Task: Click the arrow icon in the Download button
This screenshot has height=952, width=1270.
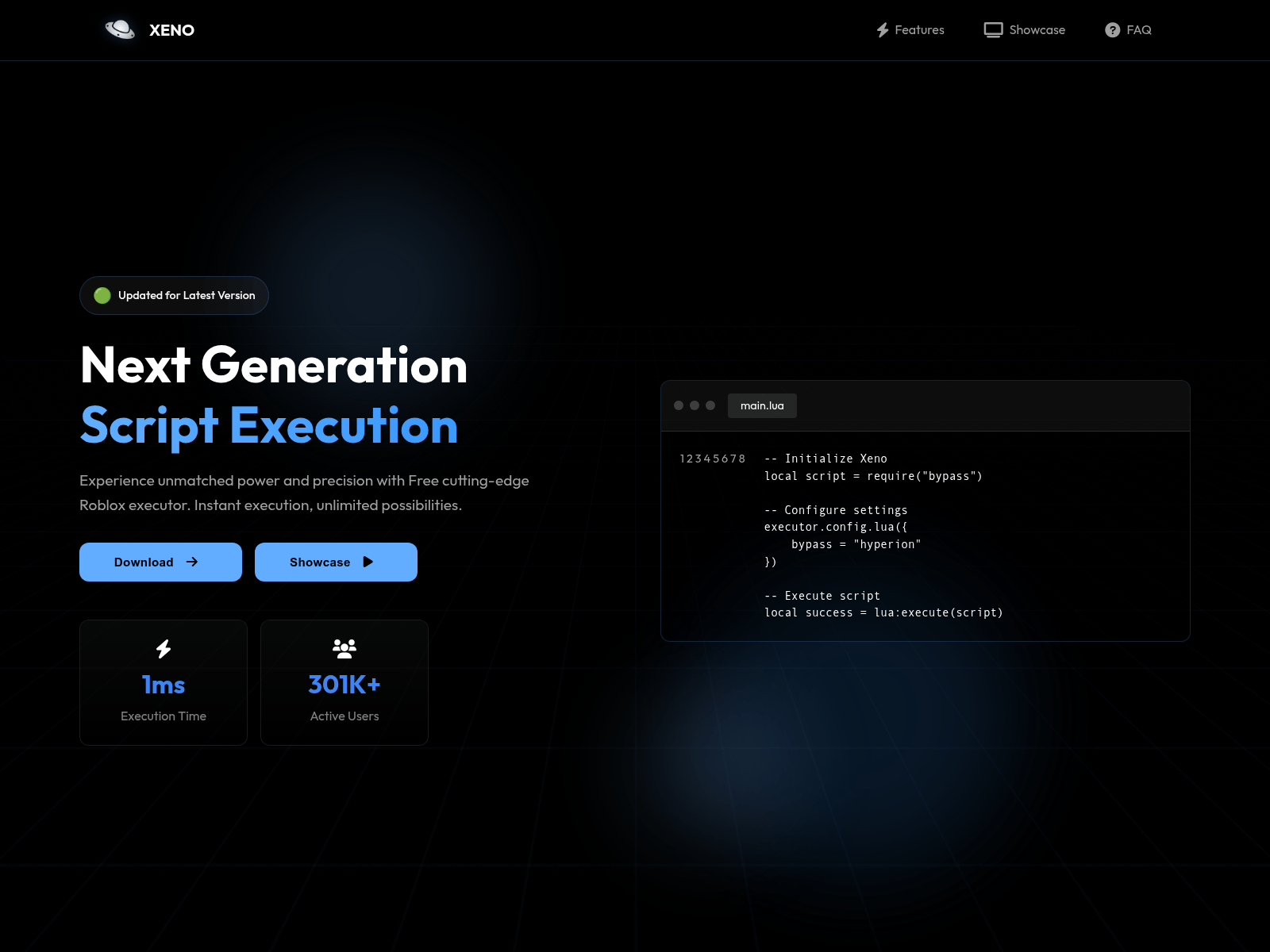Action: (x=192, y=562)
